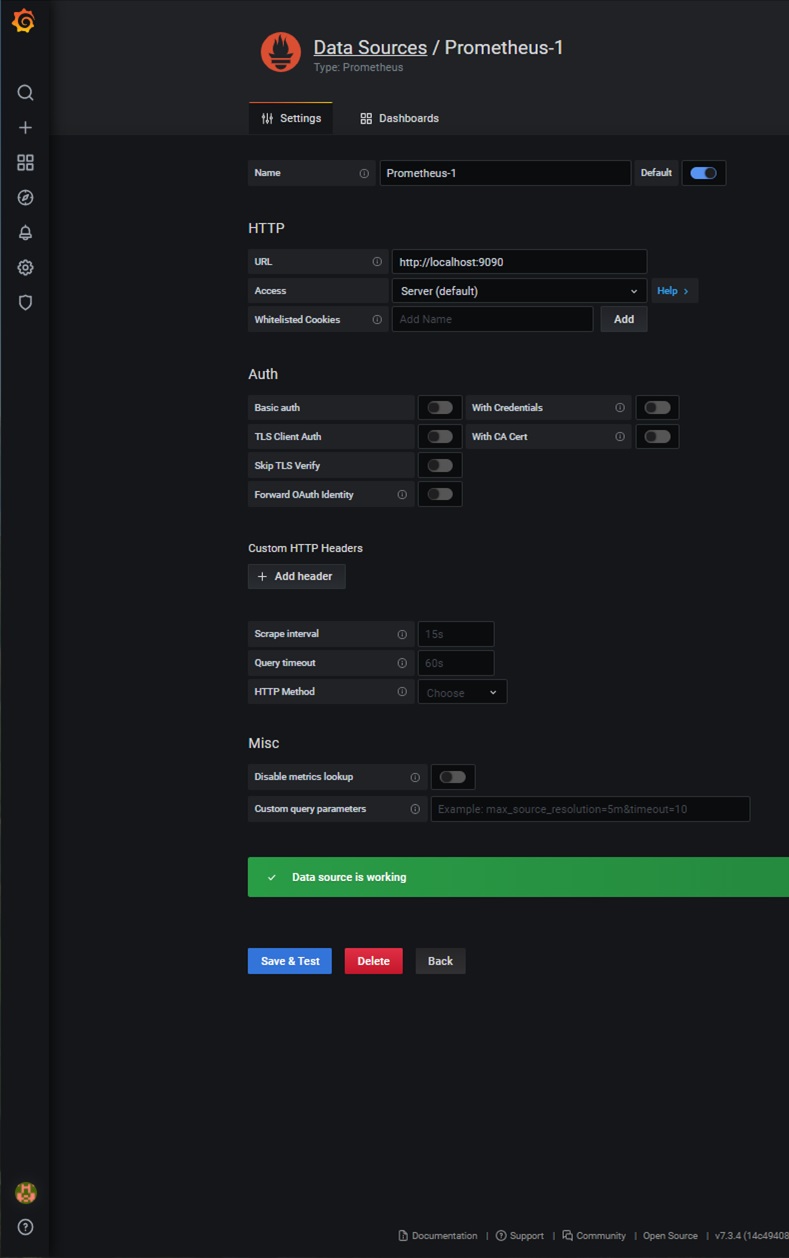Open the Alerting bell icon
The width and height of the screenshot is (789, 1258).
tap(26, 233)
